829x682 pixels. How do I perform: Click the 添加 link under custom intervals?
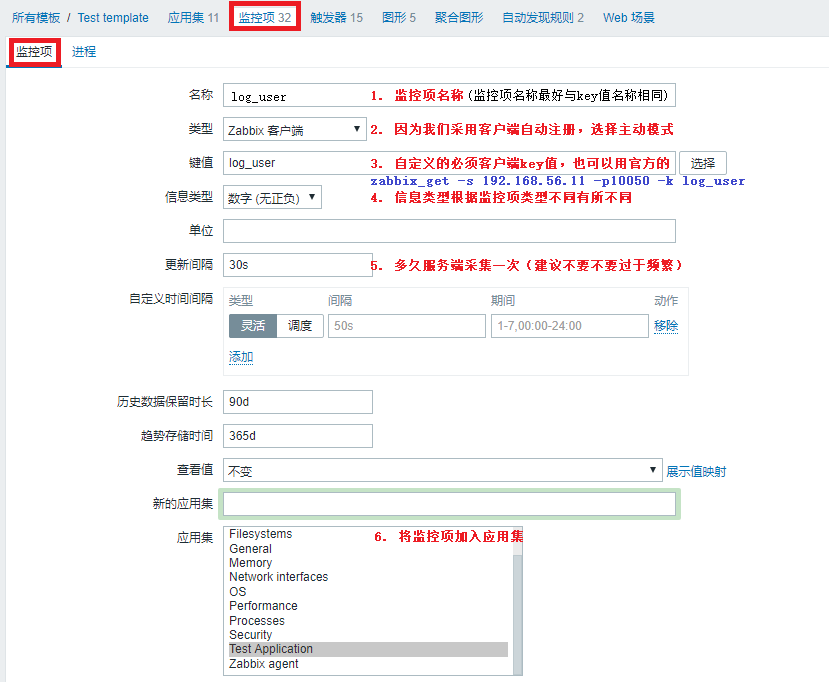tap(241, 357)
